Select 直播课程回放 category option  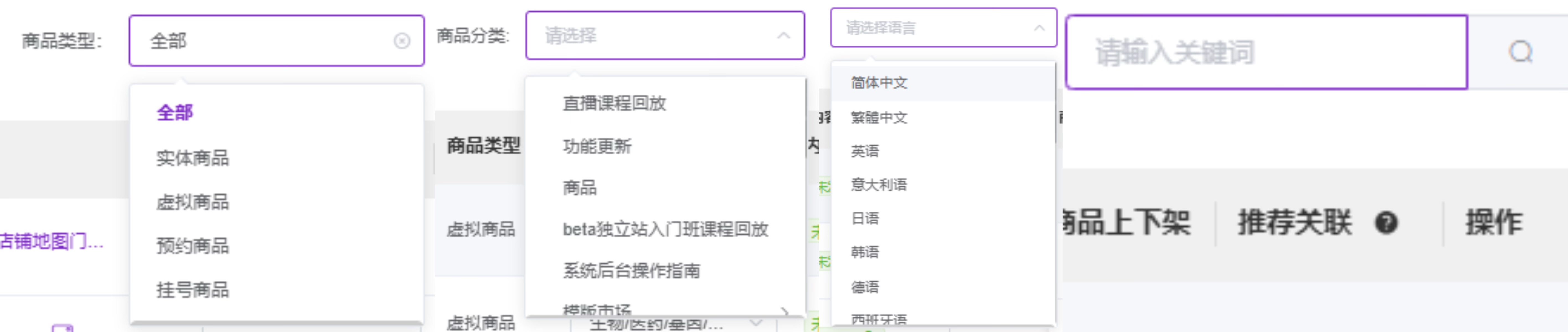614,103
